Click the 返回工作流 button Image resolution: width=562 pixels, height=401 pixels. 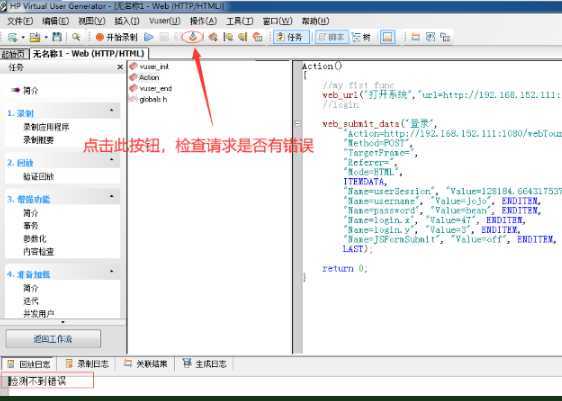click(53, 339)
